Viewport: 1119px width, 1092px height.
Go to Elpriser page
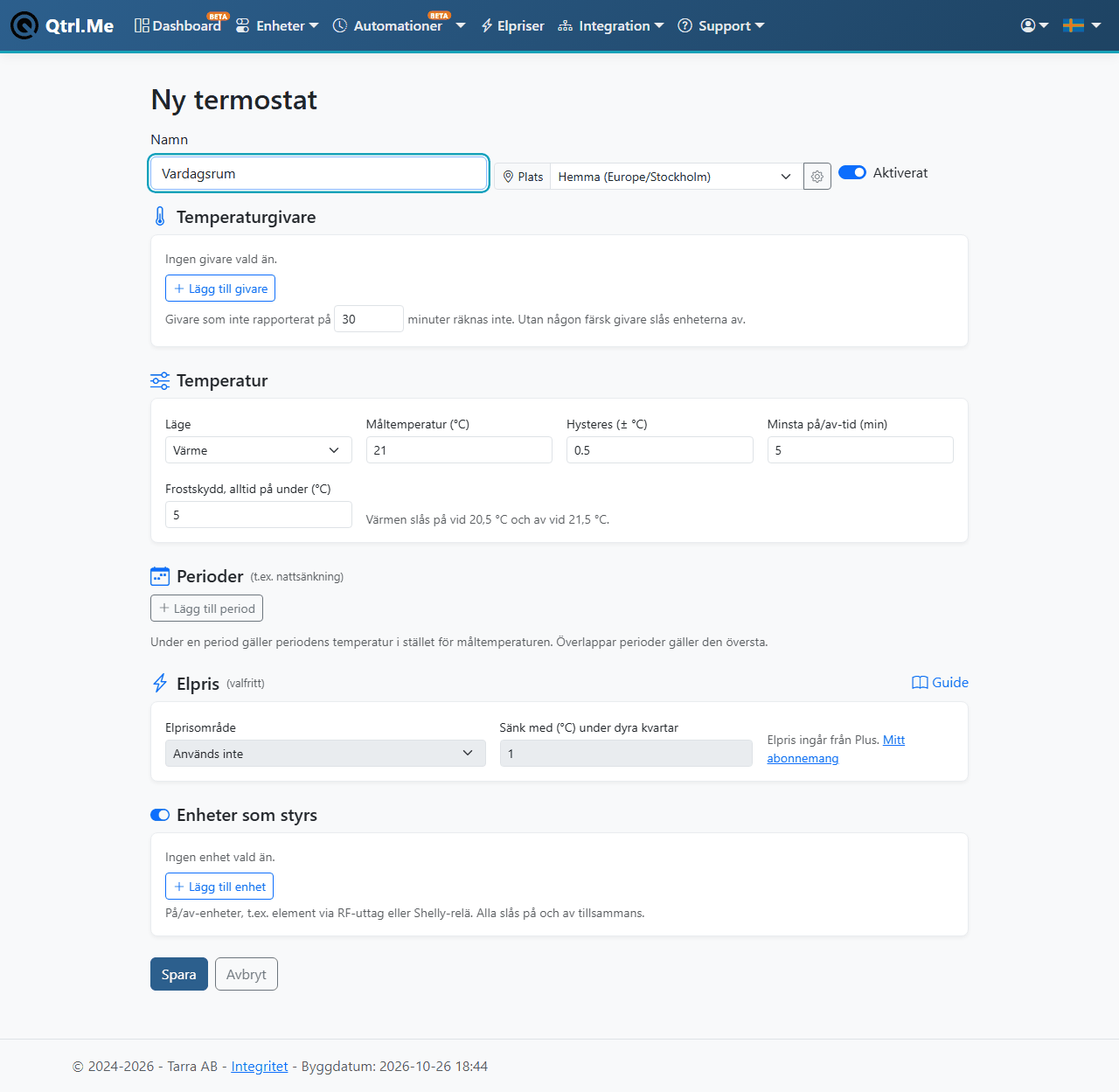(x=512, y=25)
